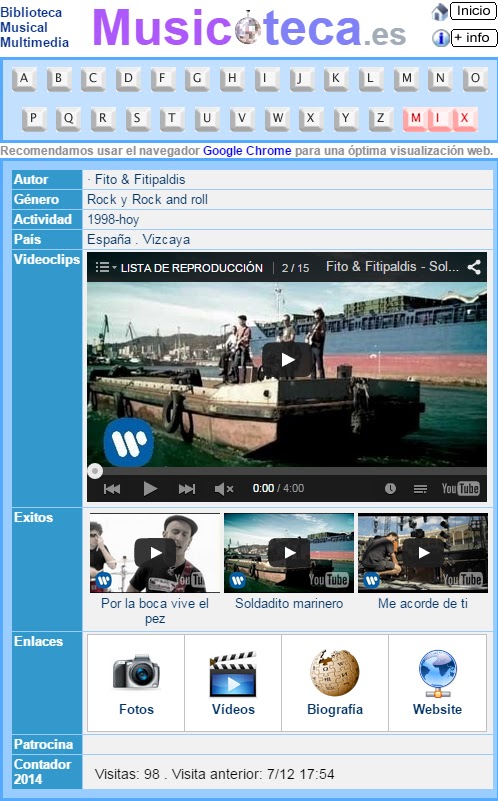Open the letter X key index

(x=311, y=119)
